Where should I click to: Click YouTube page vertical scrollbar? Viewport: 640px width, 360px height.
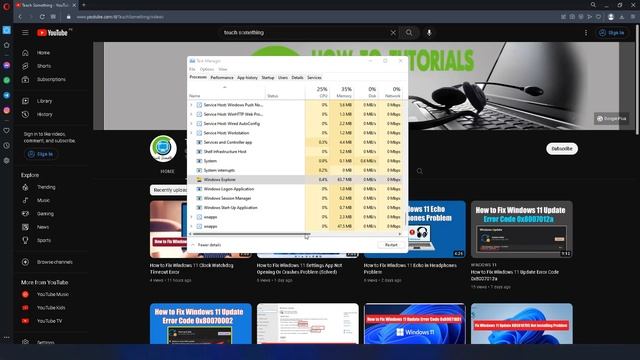click(637, 80)
